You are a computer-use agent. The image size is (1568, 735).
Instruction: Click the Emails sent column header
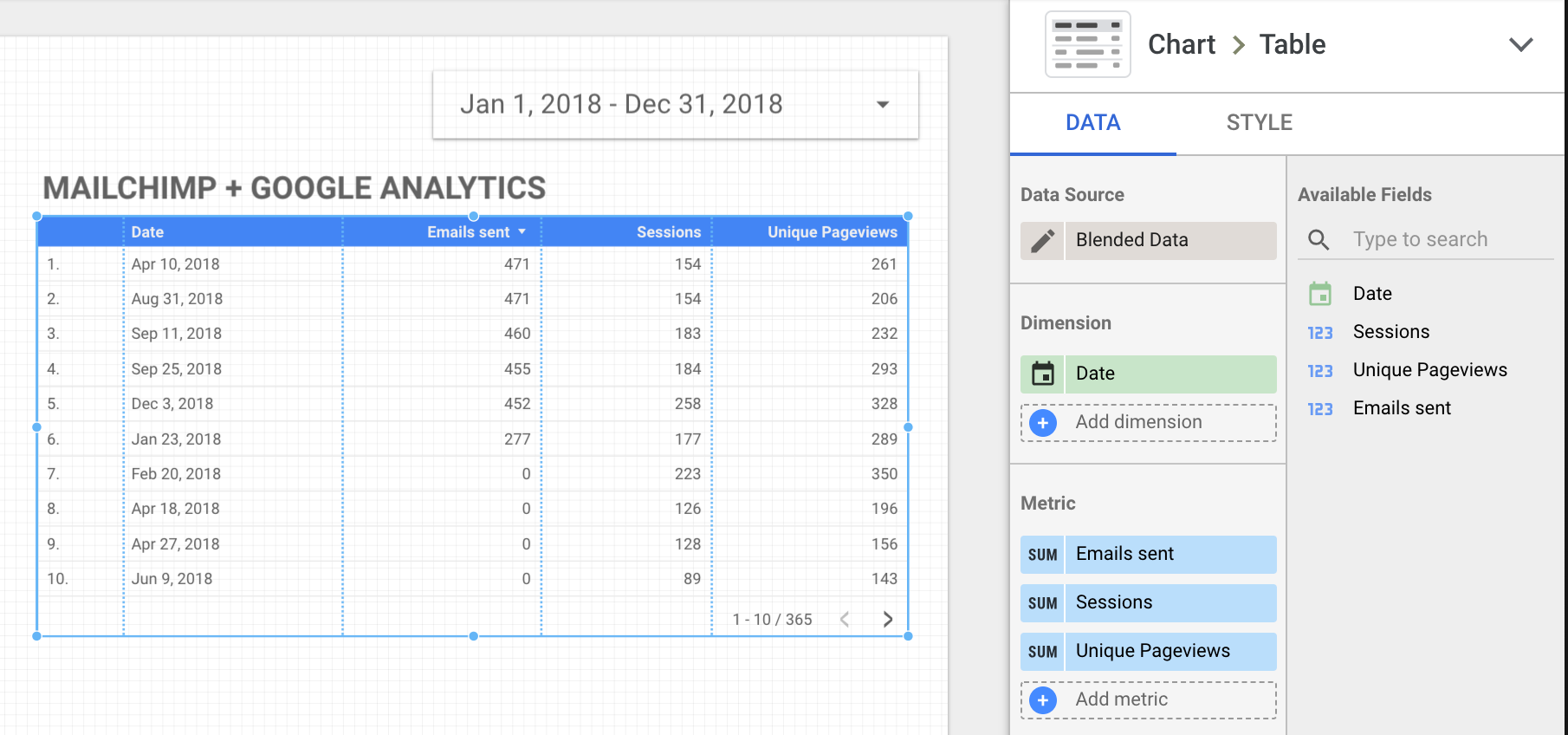[468, 232]
